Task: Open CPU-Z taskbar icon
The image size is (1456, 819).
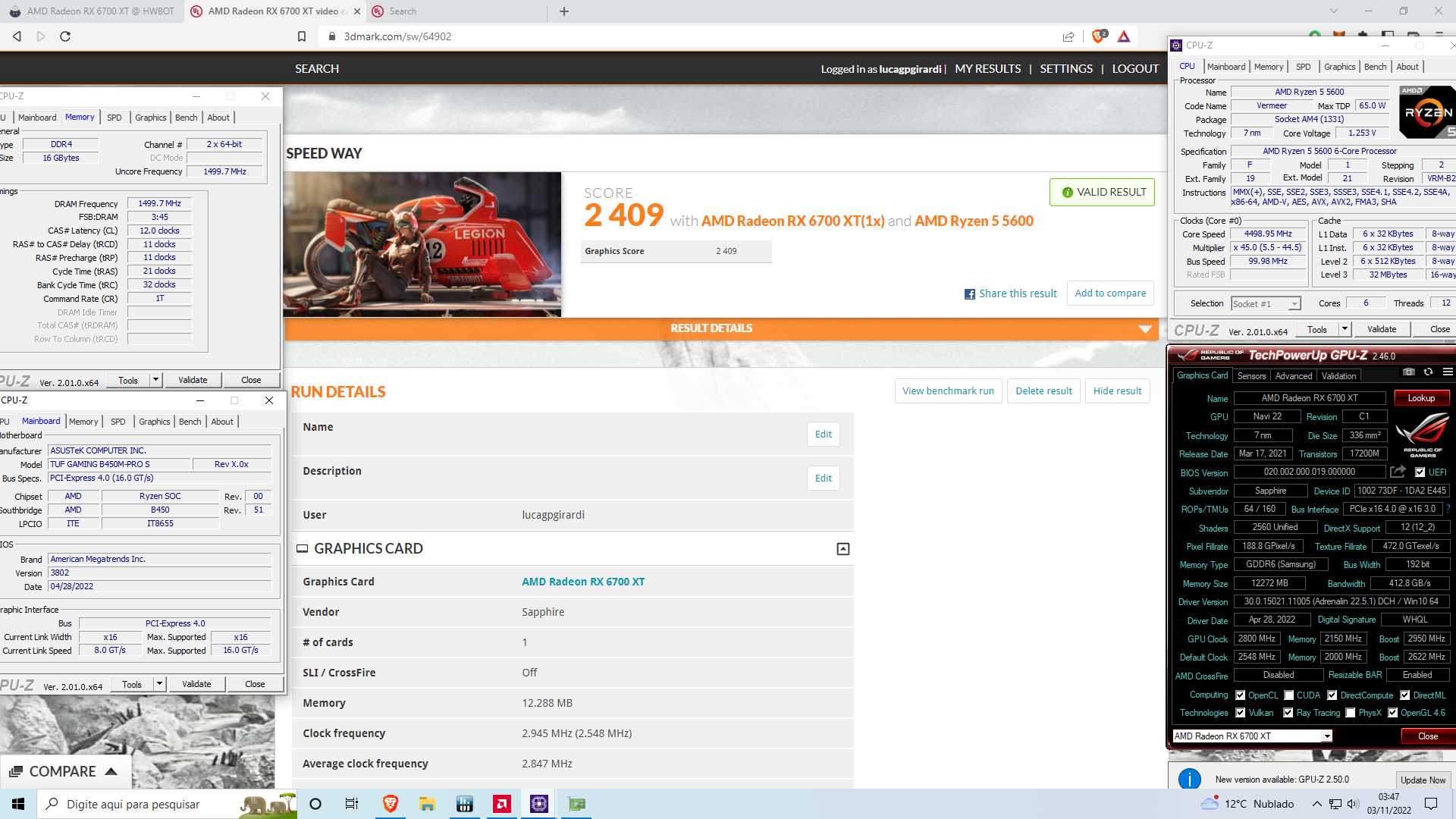Action: tap(539, 804)
